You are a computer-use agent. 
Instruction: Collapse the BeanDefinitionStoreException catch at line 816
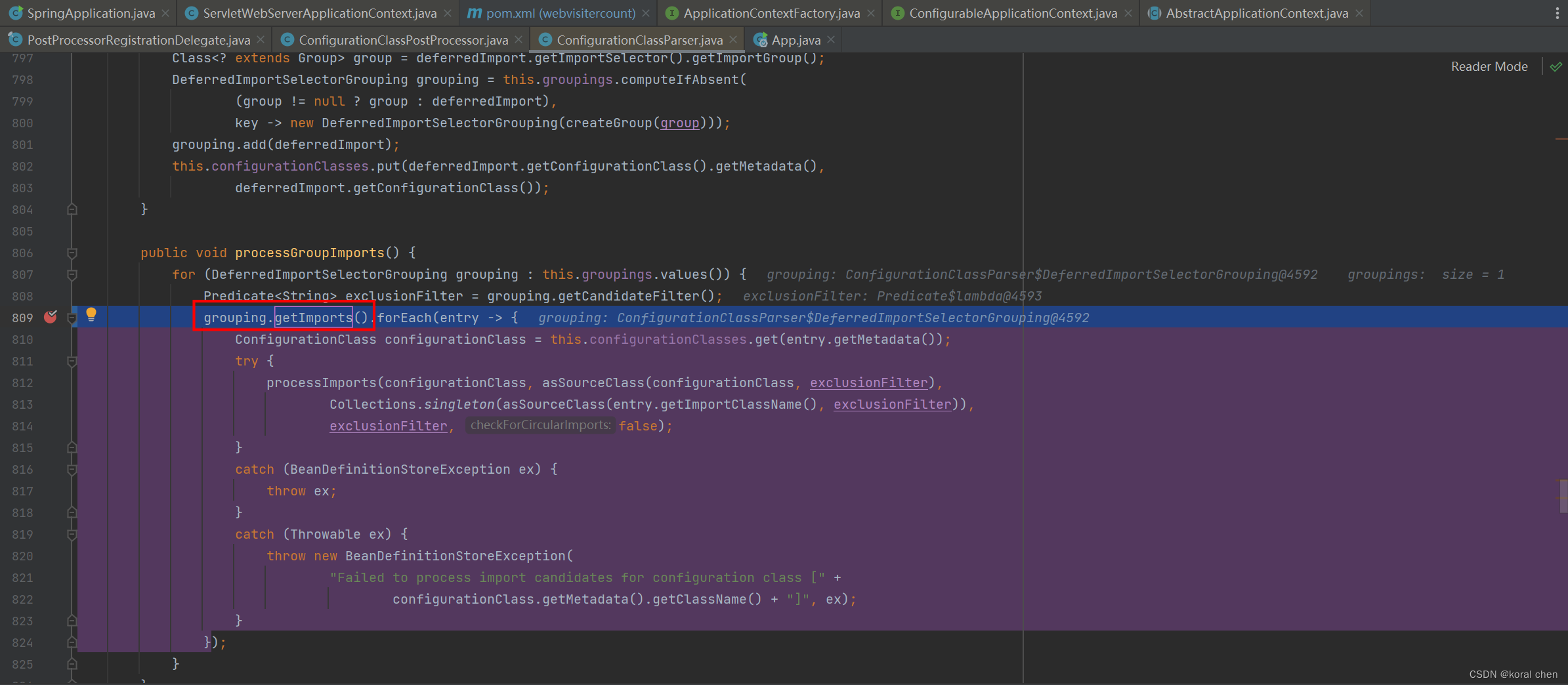72,470
